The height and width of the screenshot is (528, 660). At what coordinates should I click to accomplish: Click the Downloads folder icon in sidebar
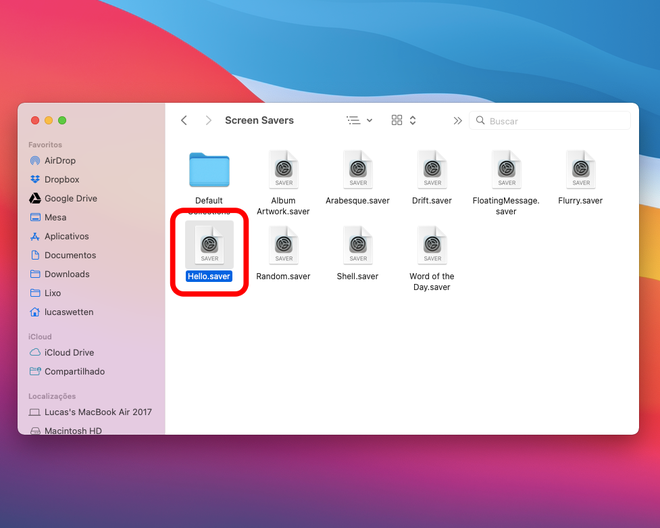pyautogui.click(x=35, y=274)
